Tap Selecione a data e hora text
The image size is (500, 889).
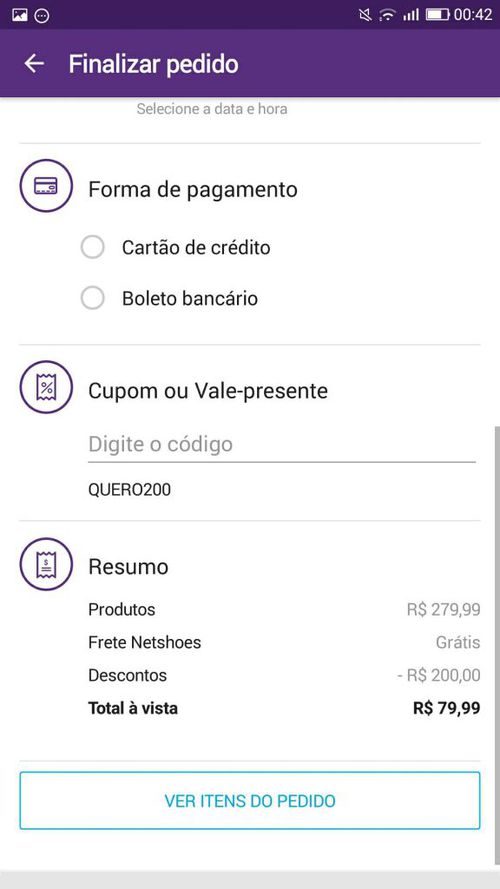[x=212, y=109]
